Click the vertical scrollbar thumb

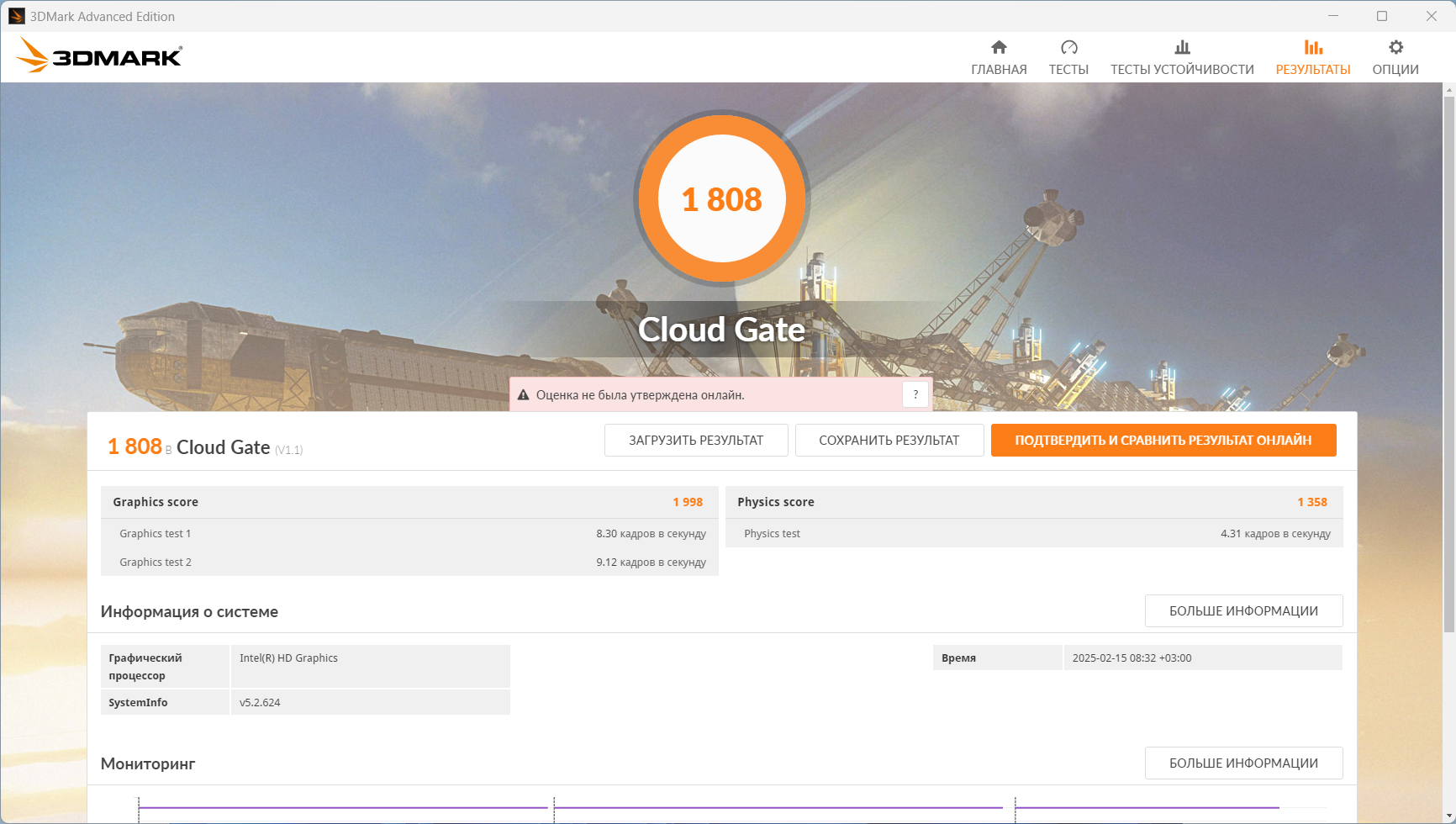tap(1448, 362)
